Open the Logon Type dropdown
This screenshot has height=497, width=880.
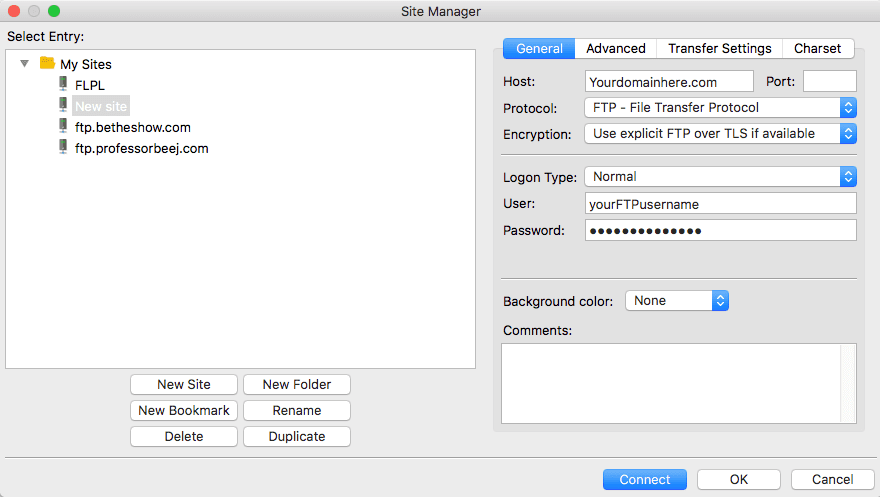point(720,177)
